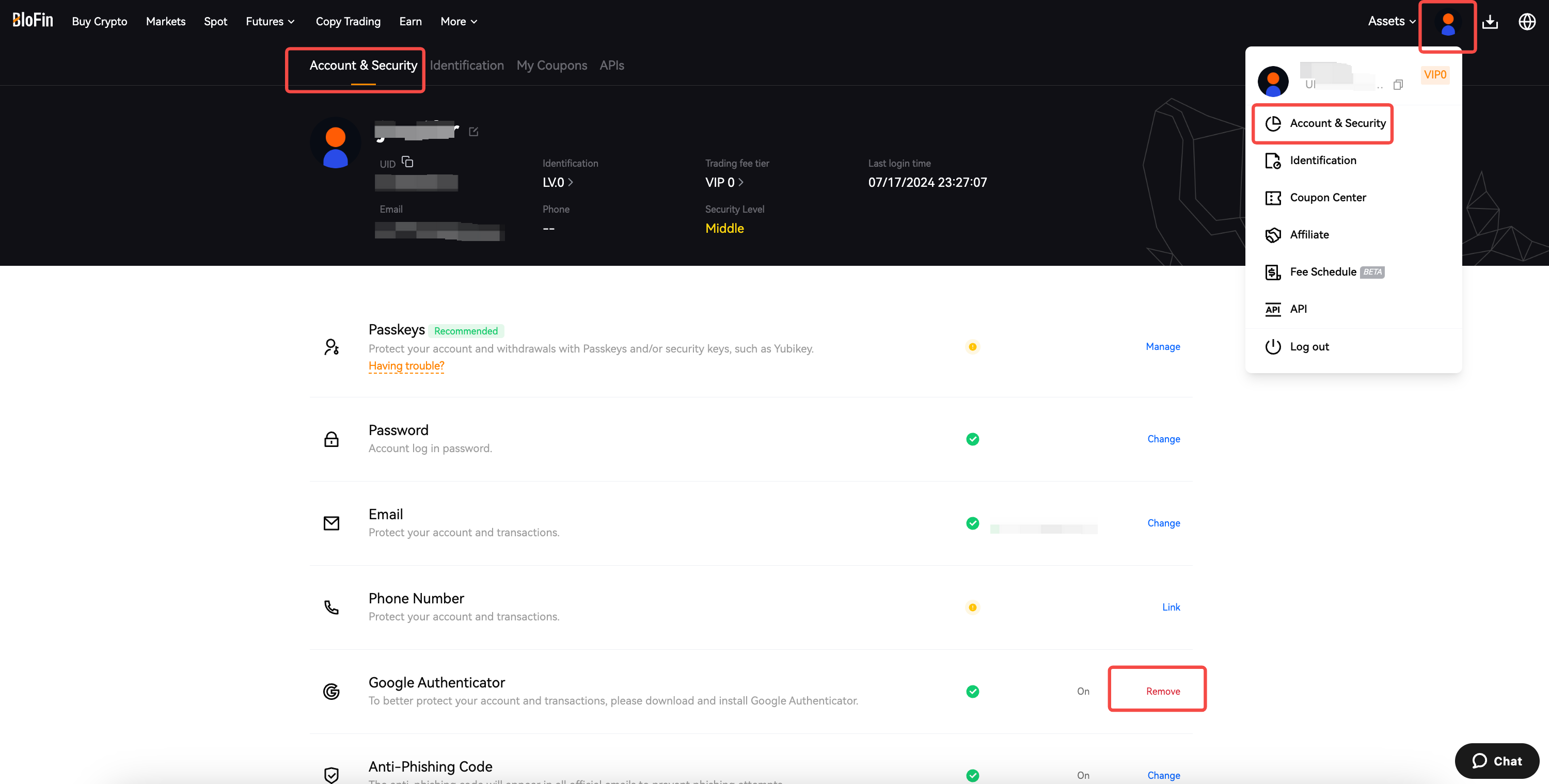Image resolution: width=1549 pixels, height=784 pixels.
Task: Expand the Futures navigation menu
Action: tap(270, 21)
